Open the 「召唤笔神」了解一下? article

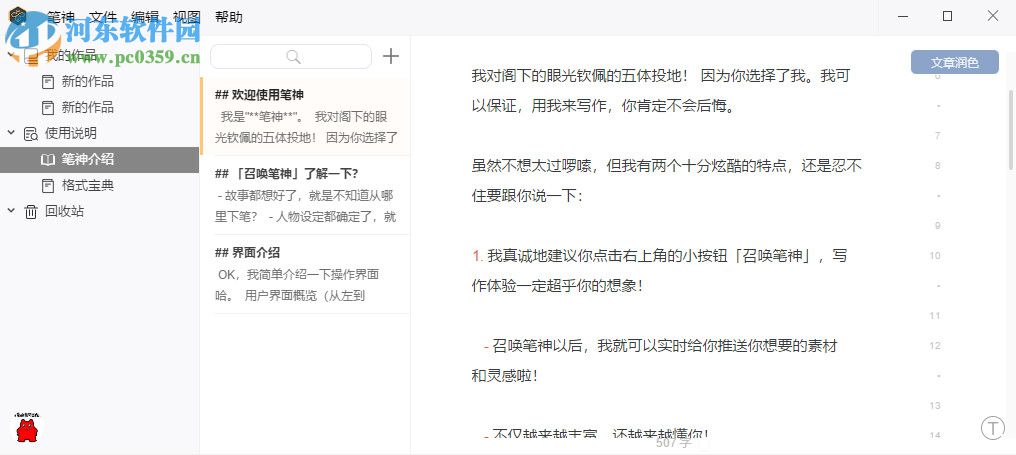pos(305,195)
